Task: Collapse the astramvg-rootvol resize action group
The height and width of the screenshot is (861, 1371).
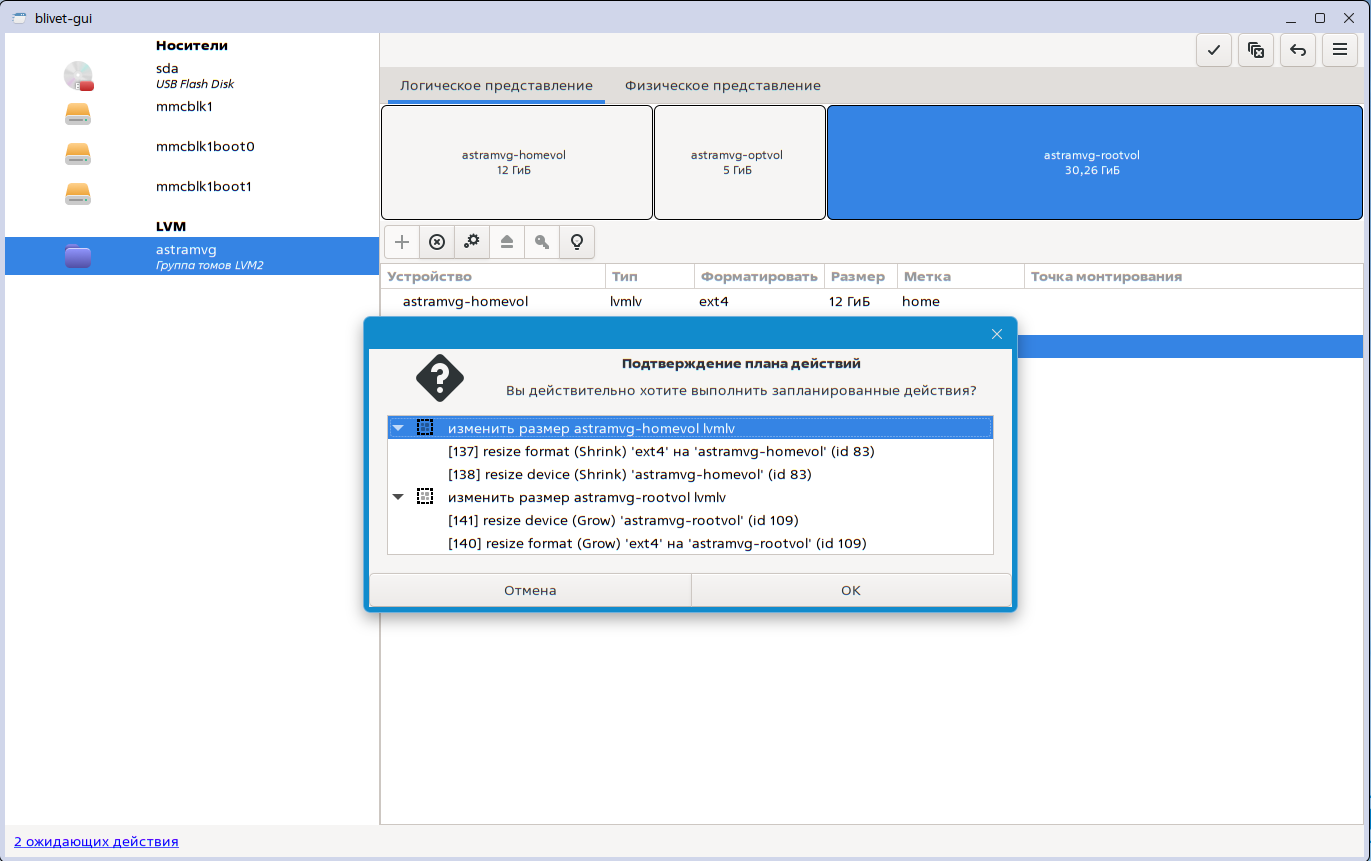Action: [399, 497]
